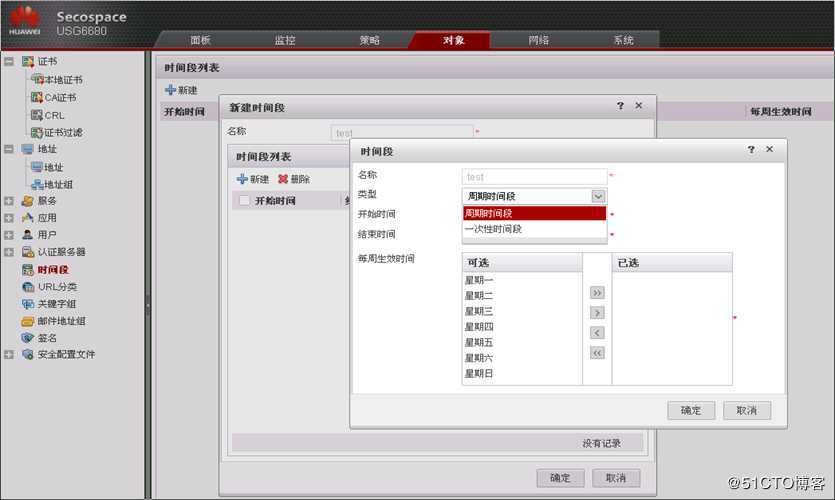Image resolution: width=835 pixels, height=500 pixels.
Task: Click the 邮件地址组 icon
Action: (28, 321)
